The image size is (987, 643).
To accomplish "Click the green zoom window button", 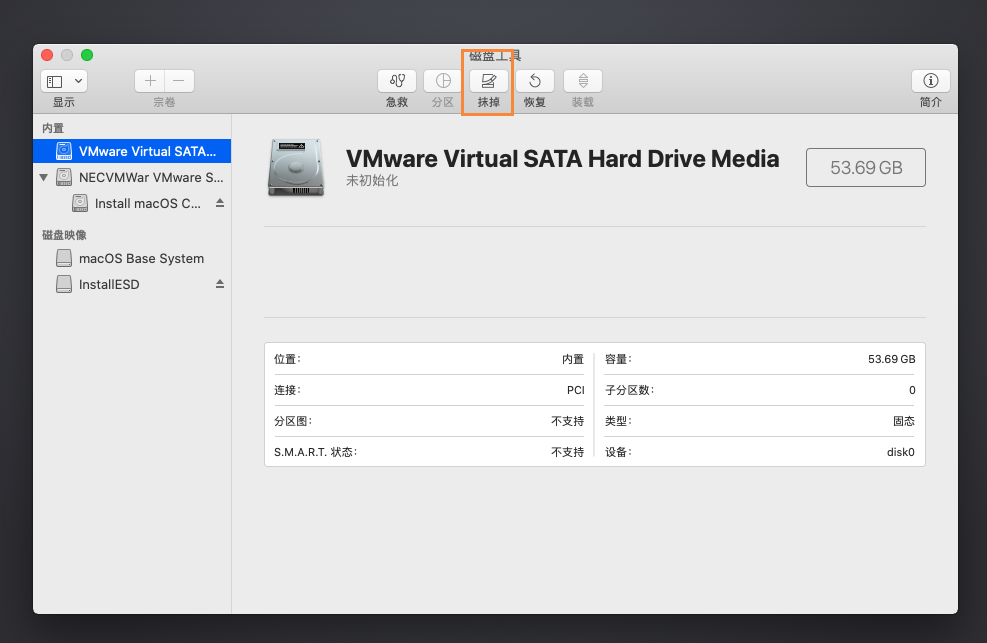I will click(87, 55).
